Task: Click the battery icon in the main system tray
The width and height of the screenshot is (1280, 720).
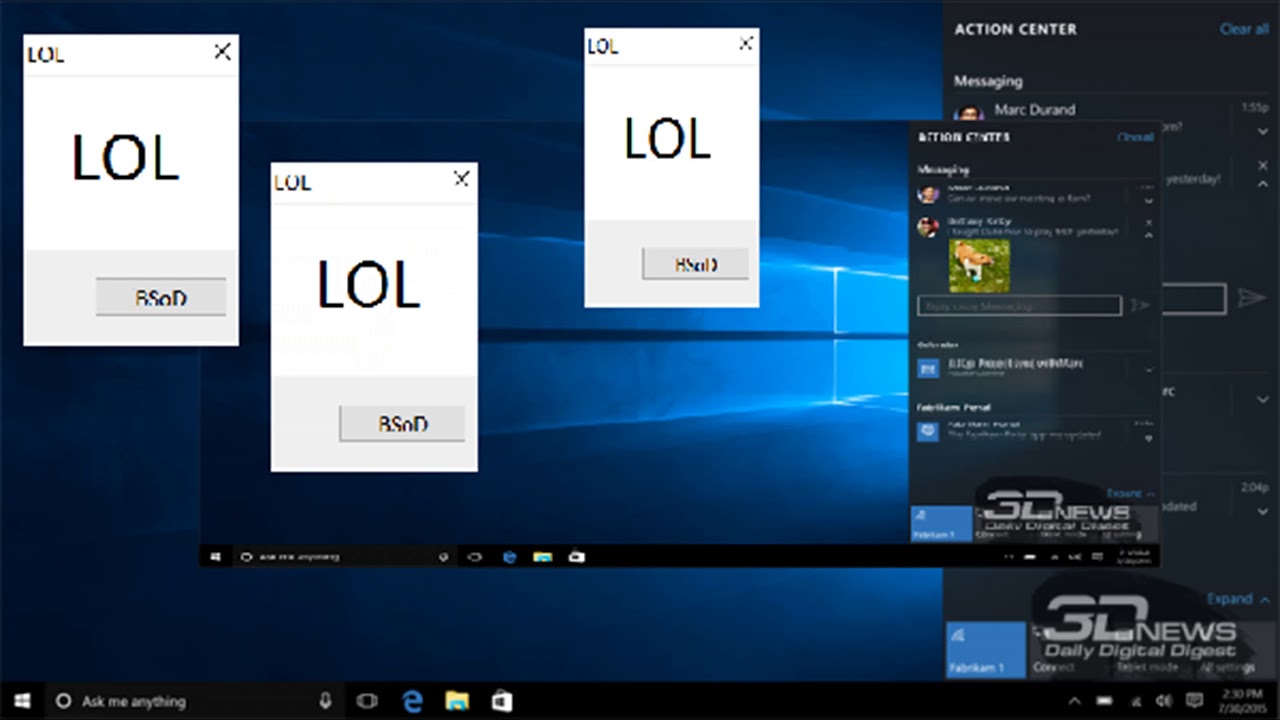Action: pyautogui.click(x=1105, y=701)
